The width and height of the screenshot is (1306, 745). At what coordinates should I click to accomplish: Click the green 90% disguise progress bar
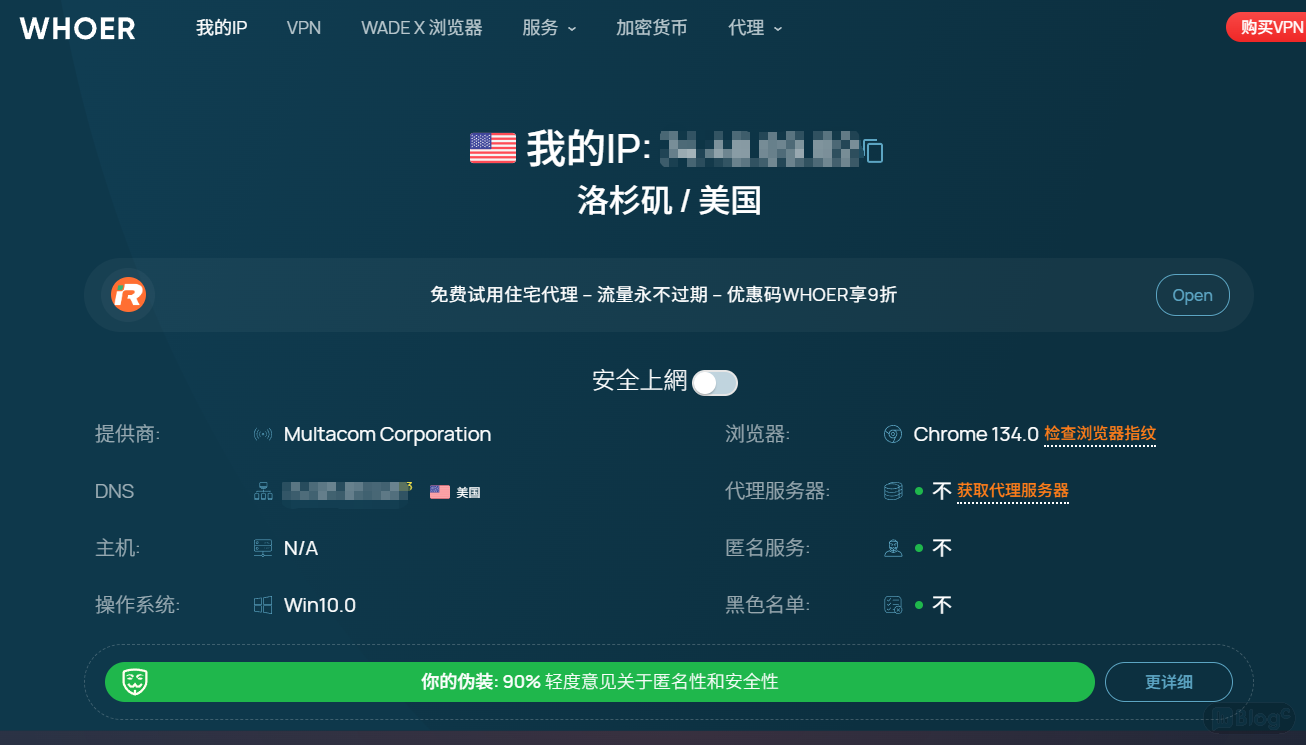click(x=600, y=682)
